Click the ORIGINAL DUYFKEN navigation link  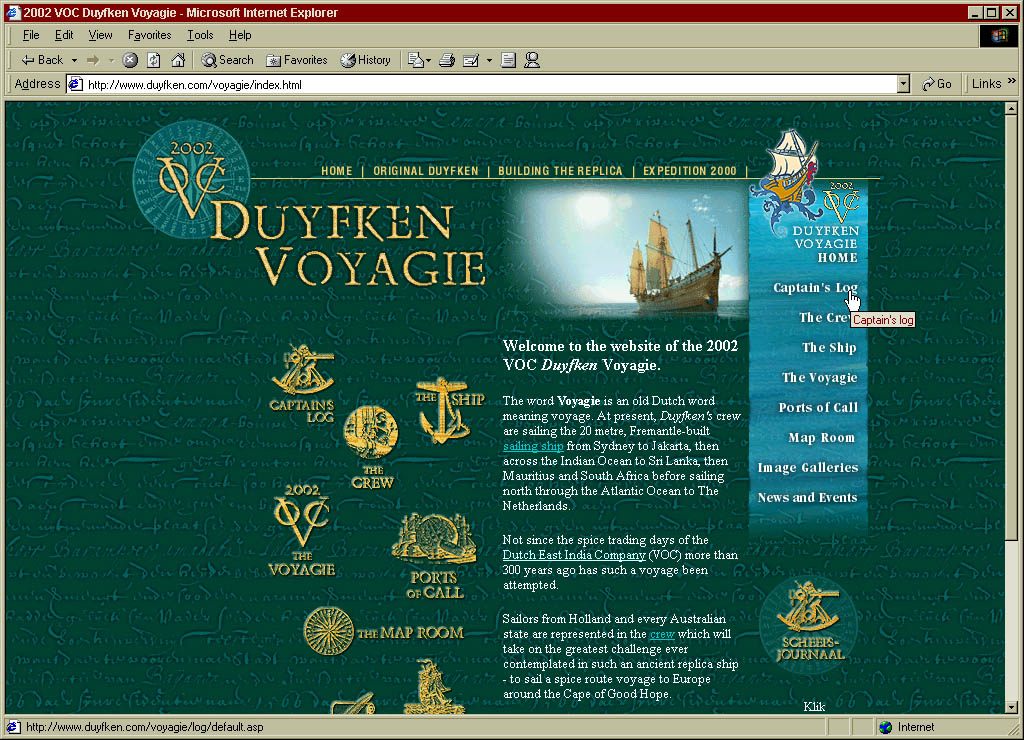(426, 170)
